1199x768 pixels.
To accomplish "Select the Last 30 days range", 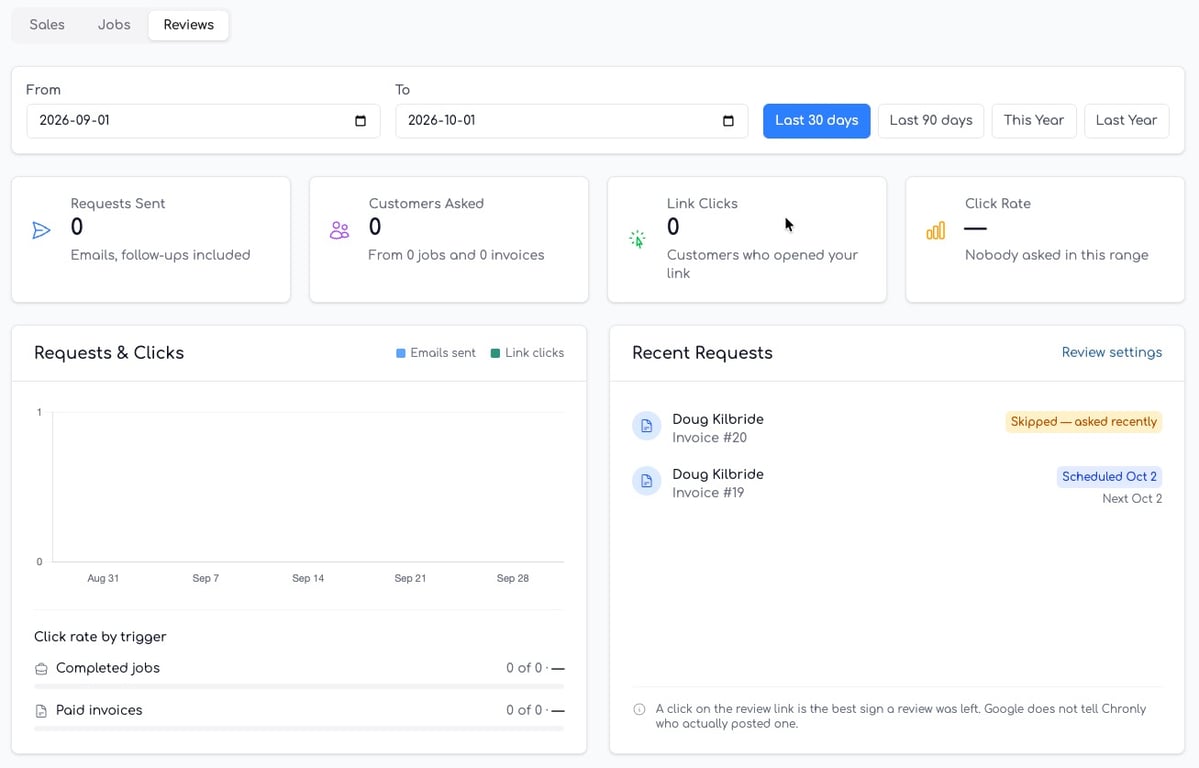I will (816, 121).
